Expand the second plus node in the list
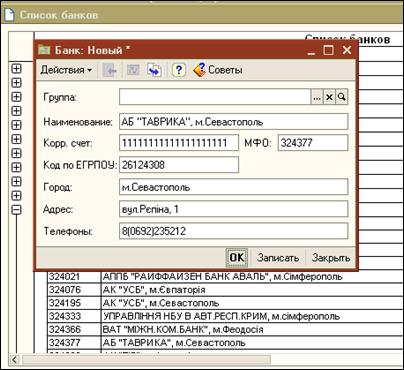Image resolution: width=404 pixels, height=370 pixels. (x=16, y=82)
